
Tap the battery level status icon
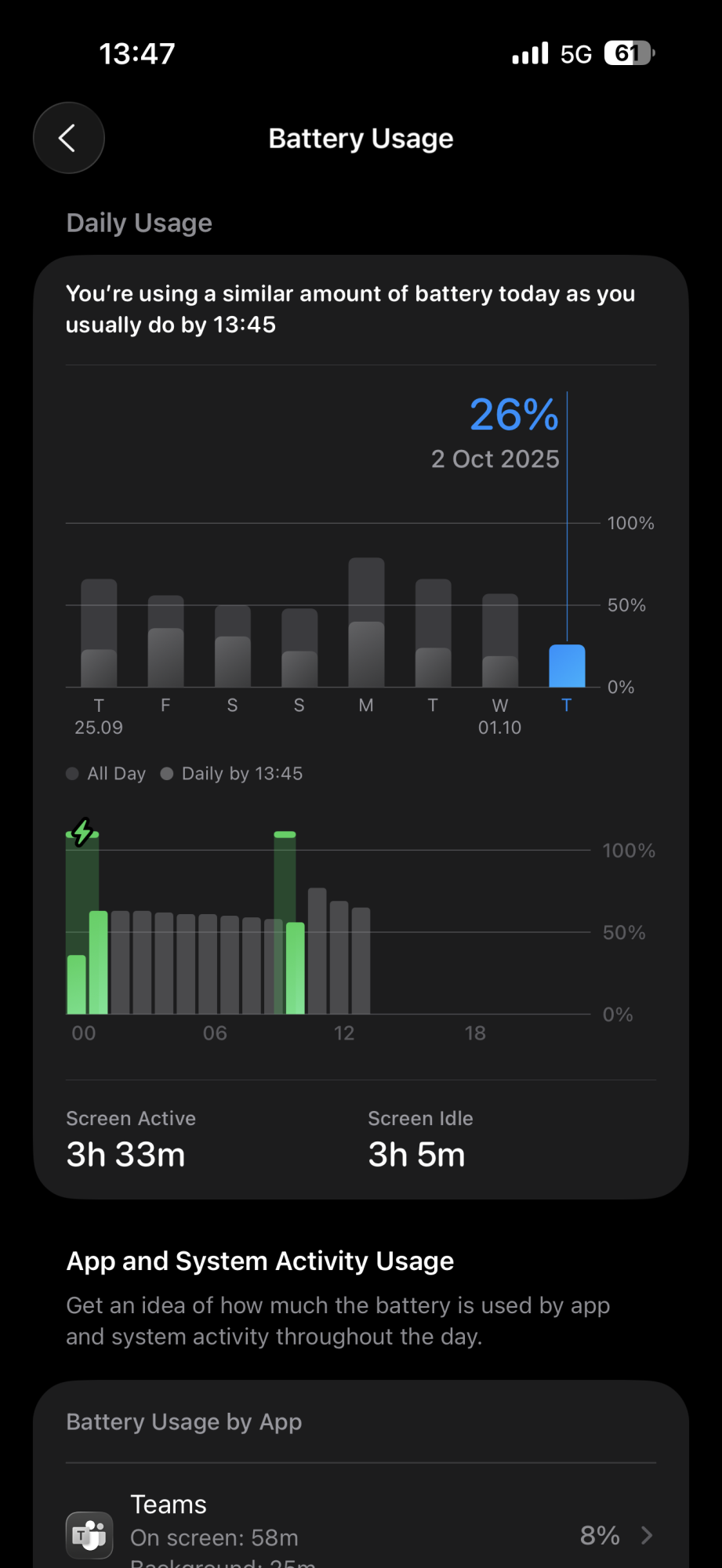tap(629, 53)
